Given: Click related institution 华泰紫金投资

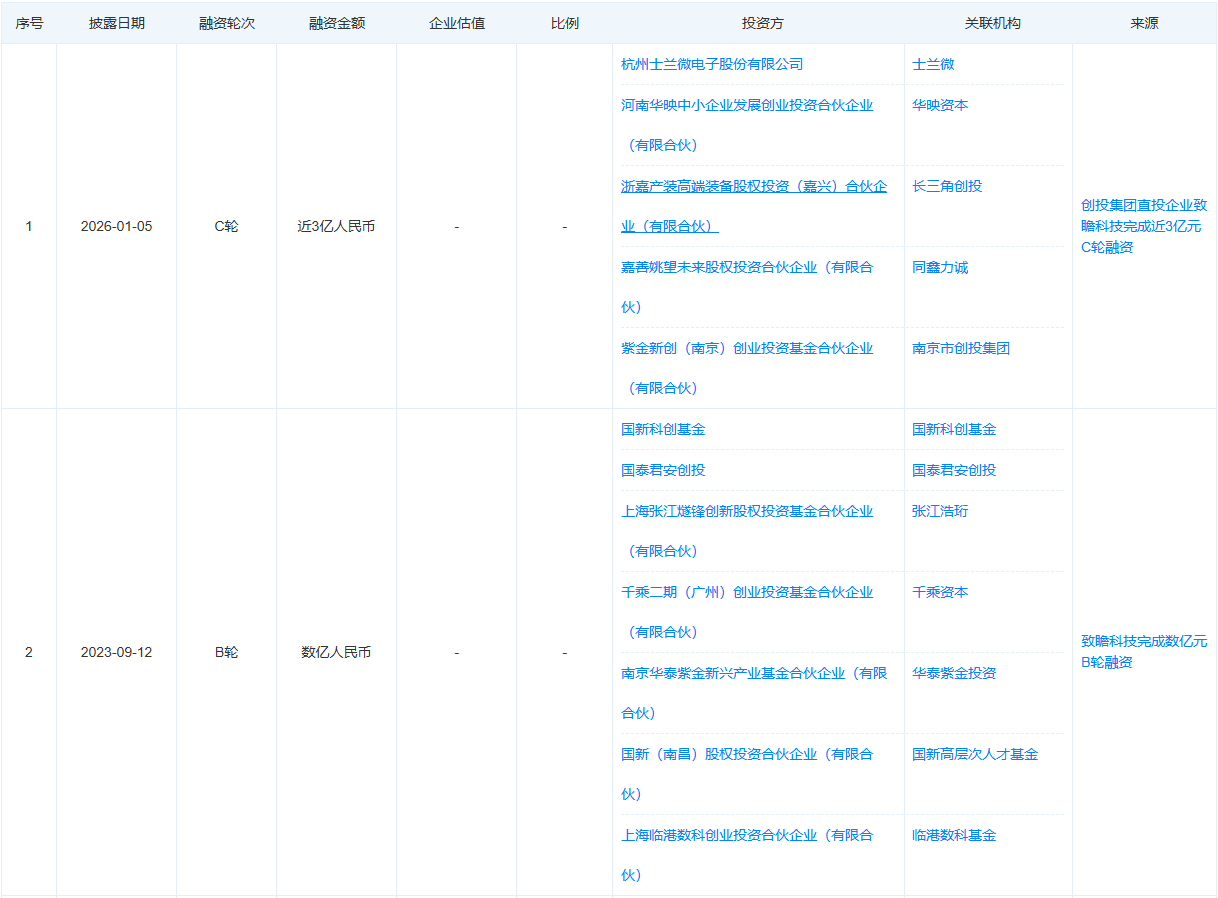Looking at the screenshot, I should click(954, 673).
